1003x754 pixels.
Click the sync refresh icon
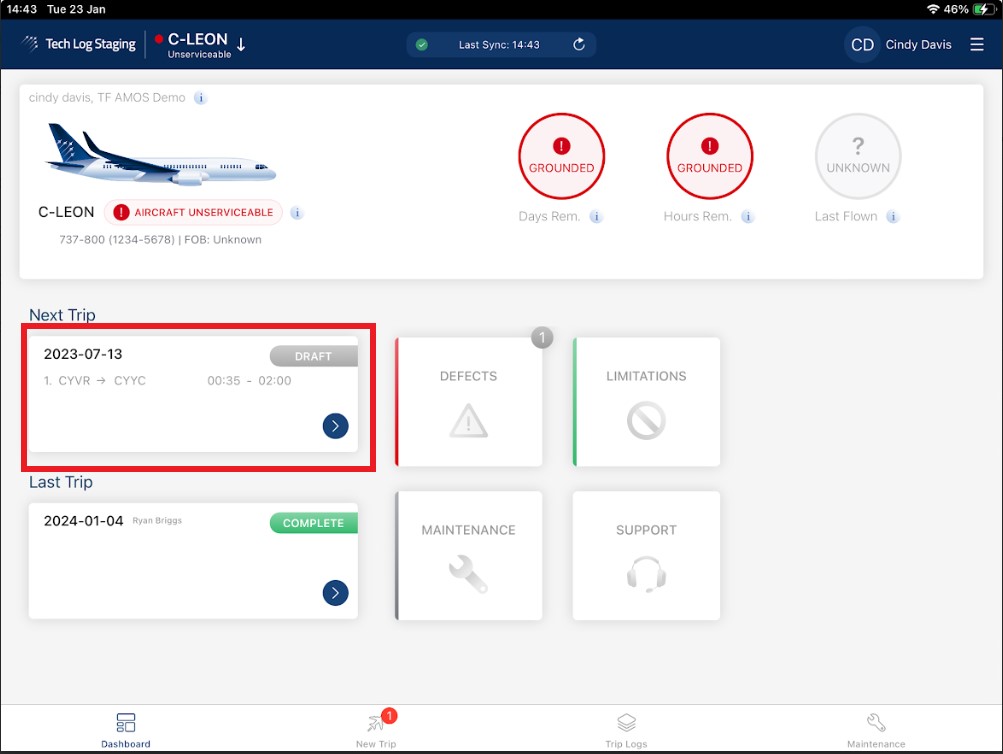point(579,44)
